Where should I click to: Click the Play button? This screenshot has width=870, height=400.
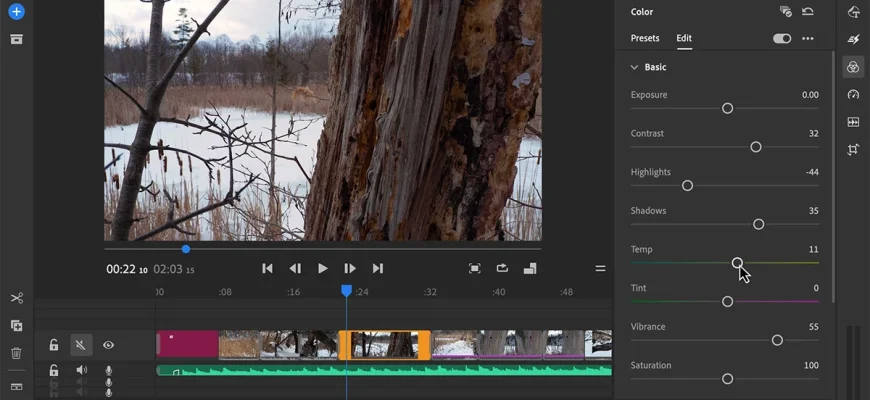click(x=322, y=269)
